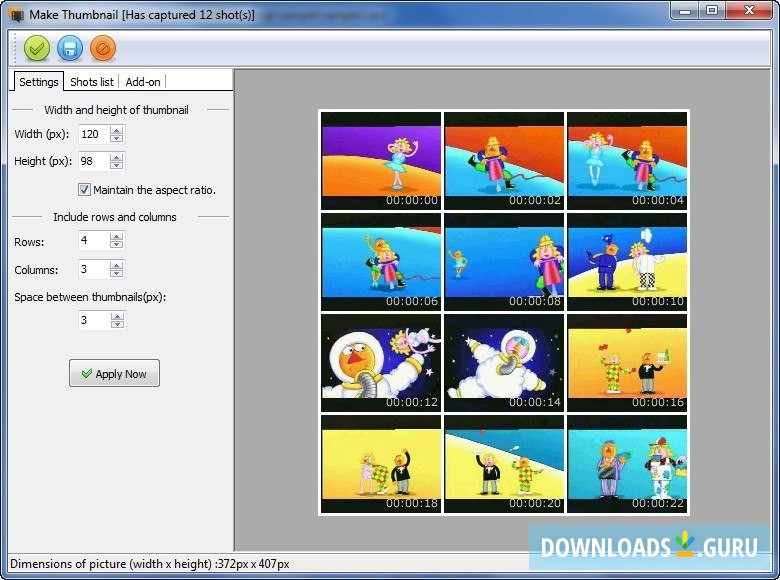Click the Space between thumbnails input field
This screenshot has width=780, height=580.
[94, 320]
